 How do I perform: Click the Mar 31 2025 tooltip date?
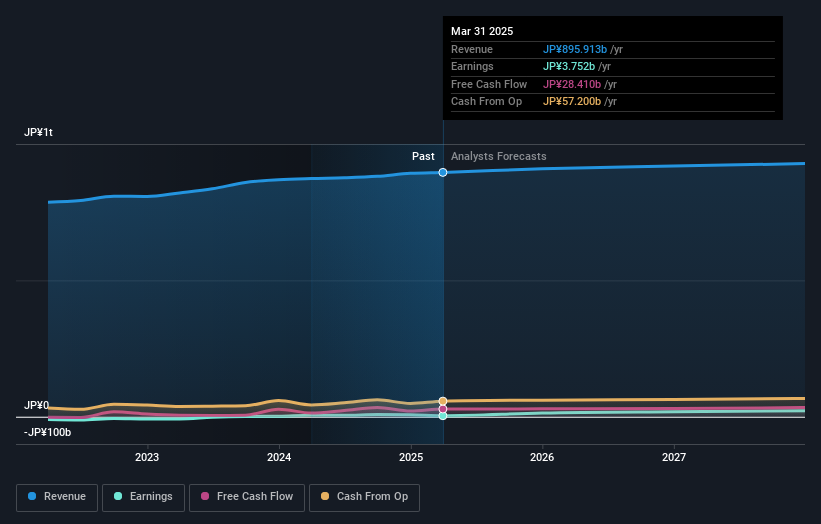(482, 31)
